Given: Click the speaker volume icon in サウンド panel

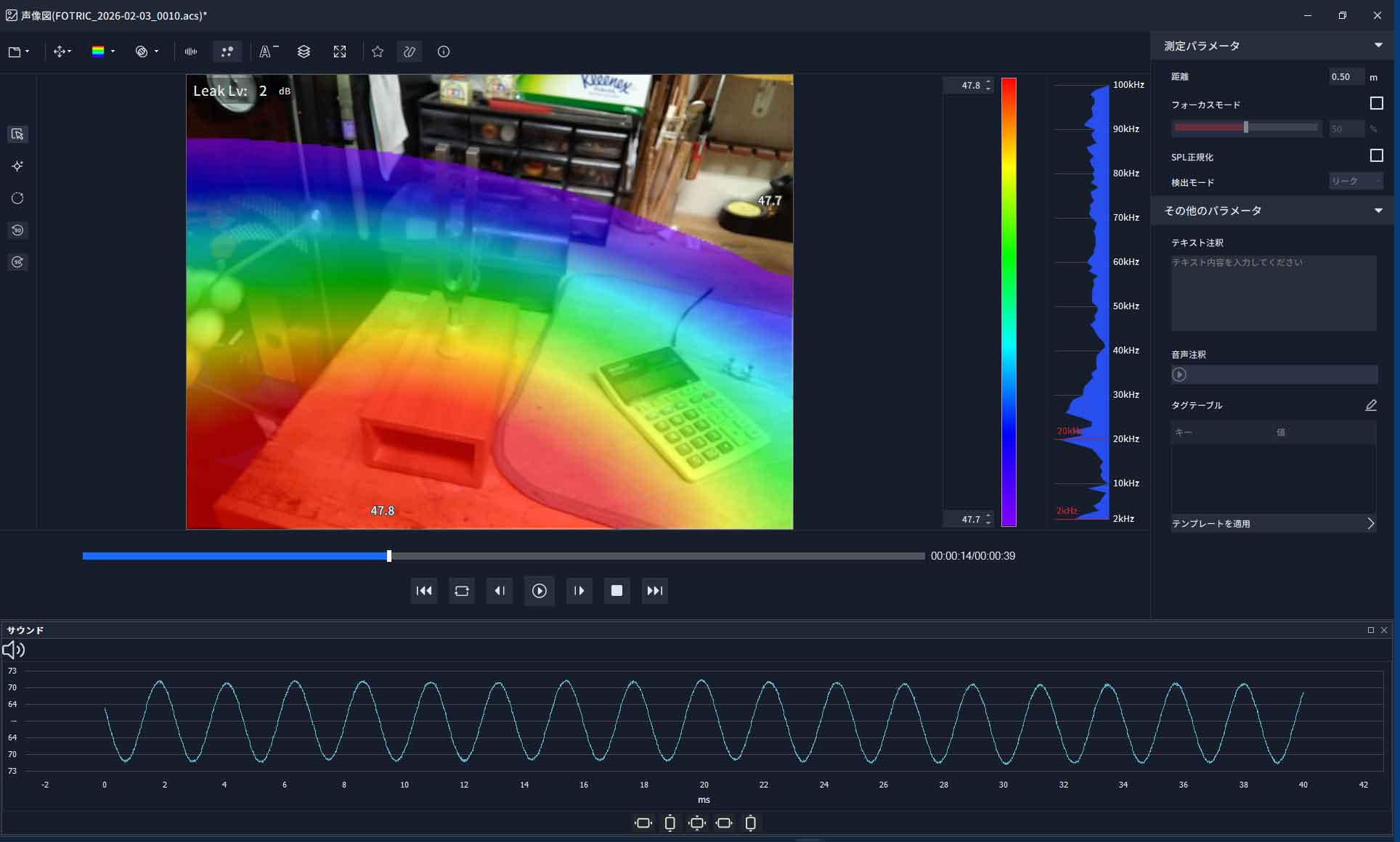Looking at the screenshot, I should (x=14, y=650).
